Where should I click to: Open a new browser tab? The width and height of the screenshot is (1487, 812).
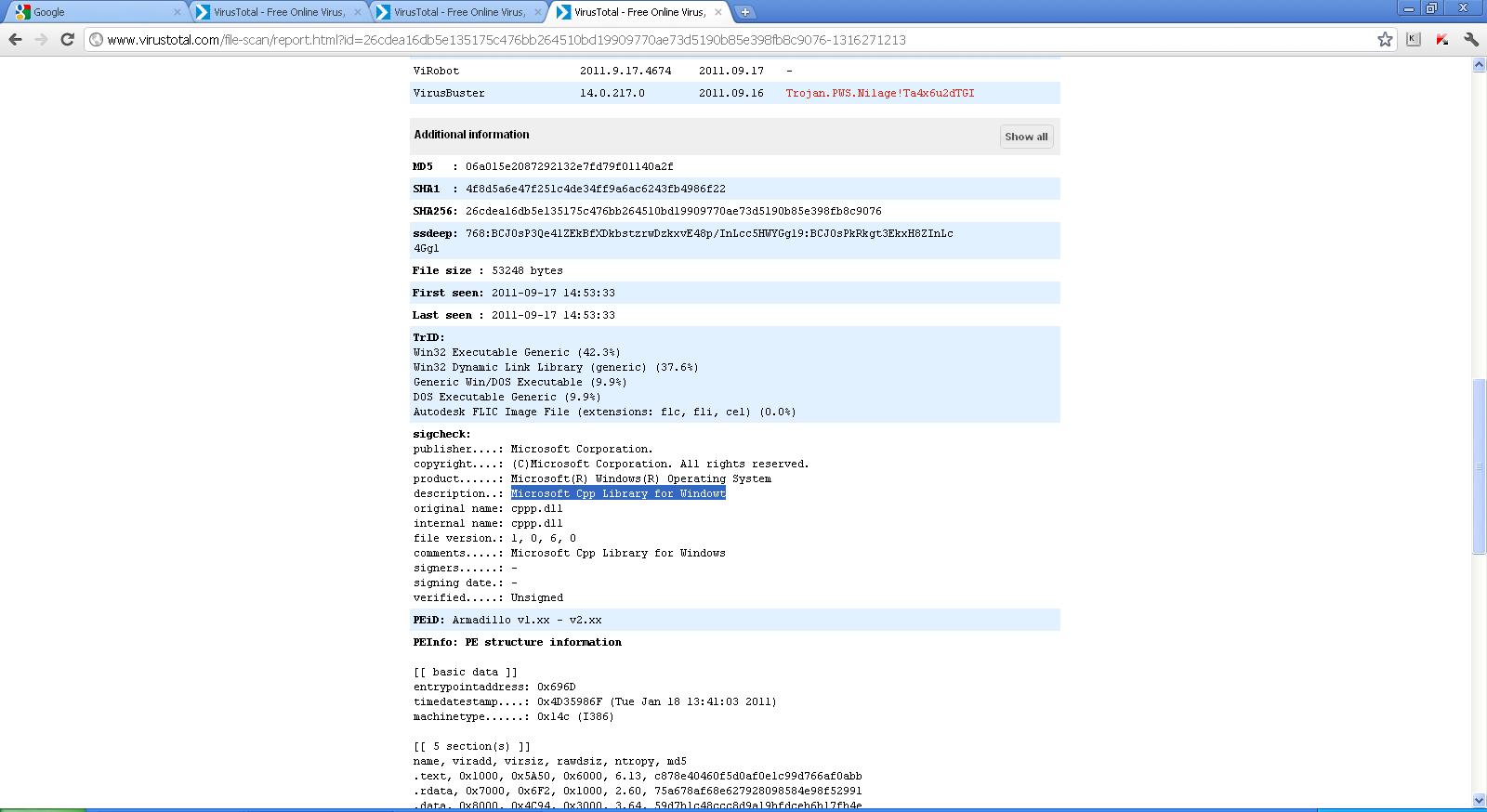tap(745, 12)
